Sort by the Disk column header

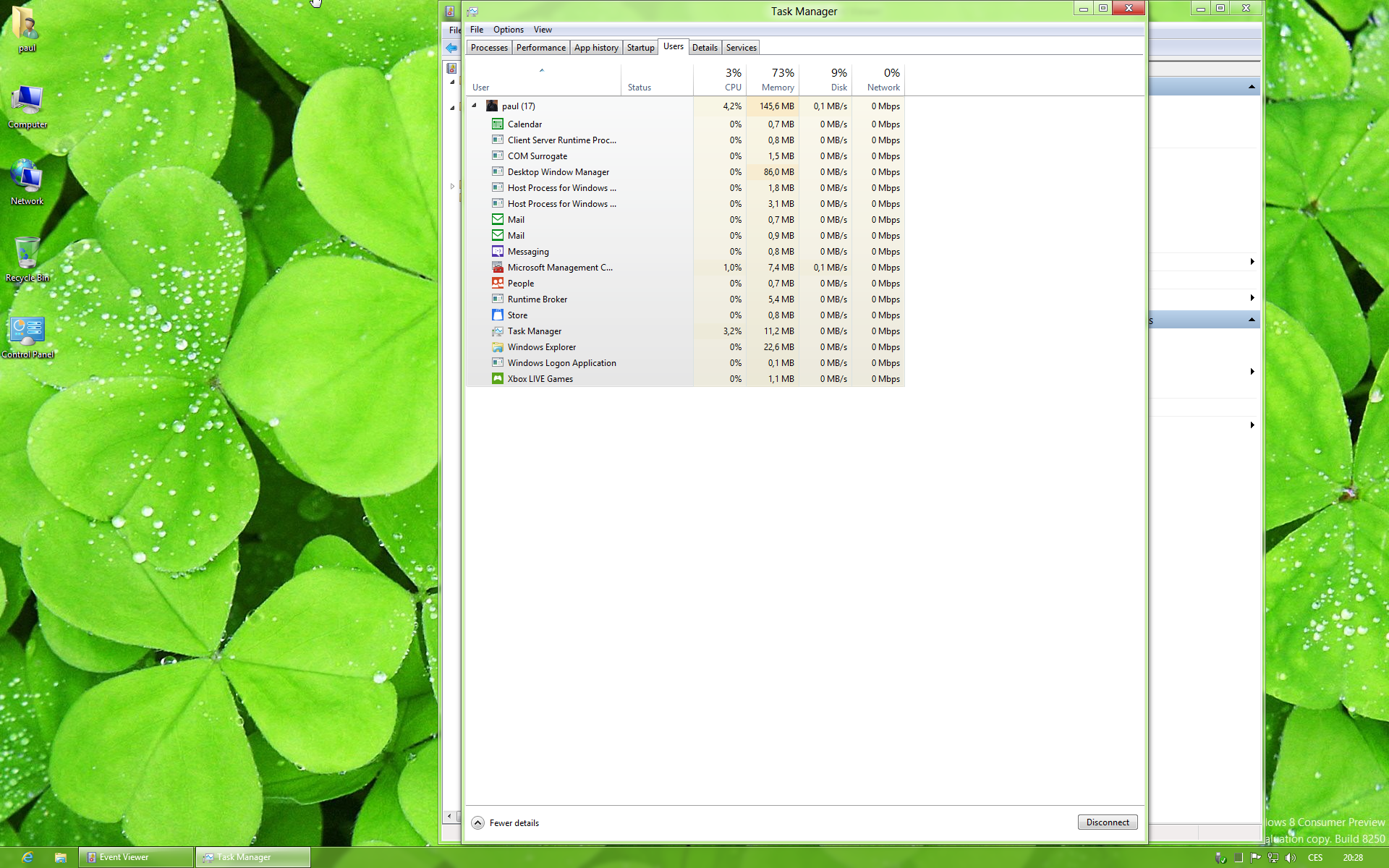825,80
